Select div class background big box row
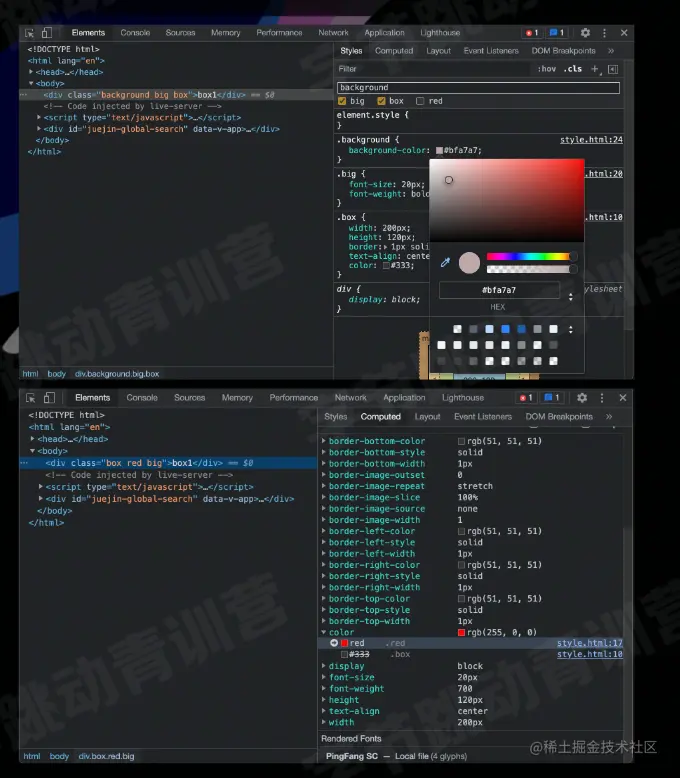680x778 pixels. [x=176, y=95]
